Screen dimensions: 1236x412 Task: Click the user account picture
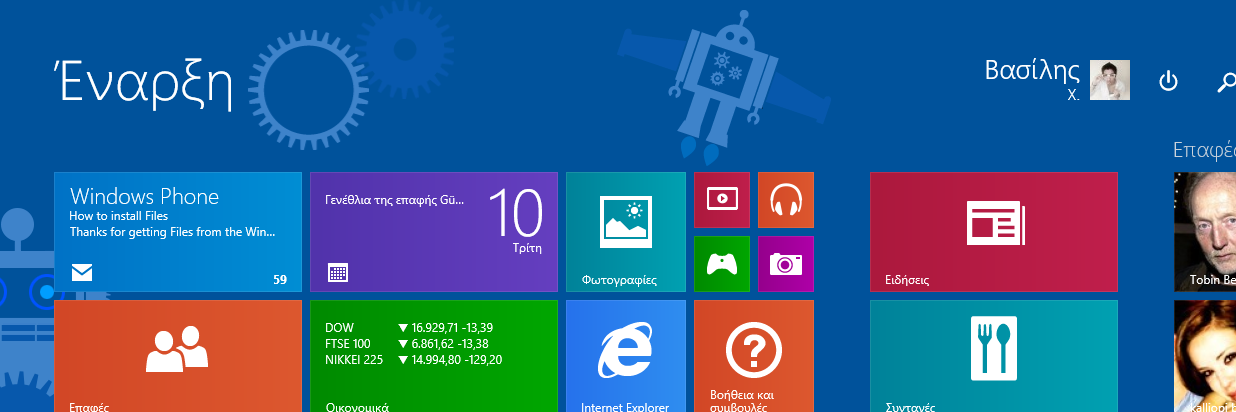tap(1110, 80)
